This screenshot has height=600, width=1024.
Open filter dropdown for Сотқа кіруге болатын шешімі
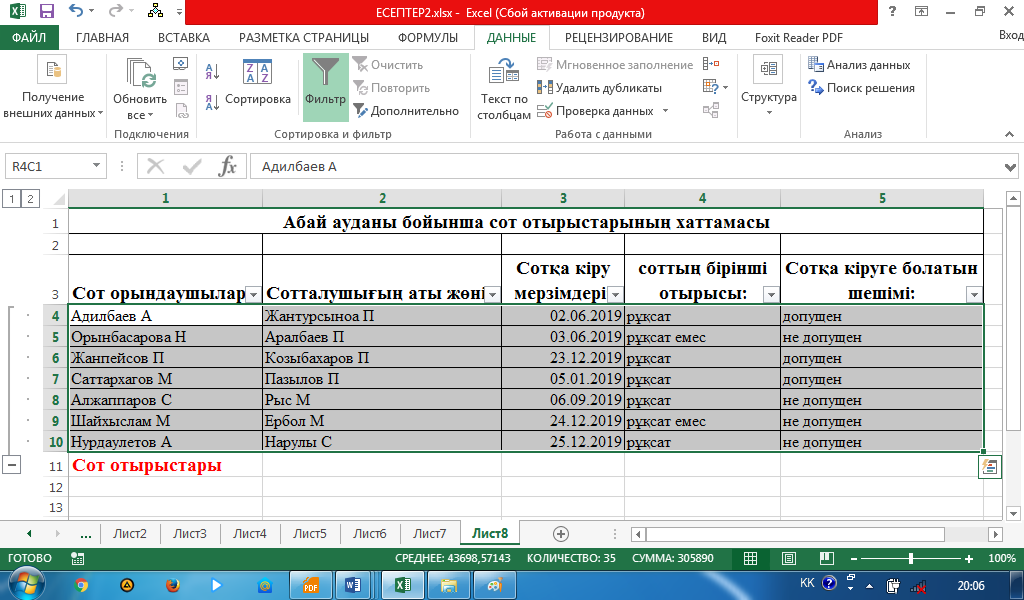(x=974, y=294)
